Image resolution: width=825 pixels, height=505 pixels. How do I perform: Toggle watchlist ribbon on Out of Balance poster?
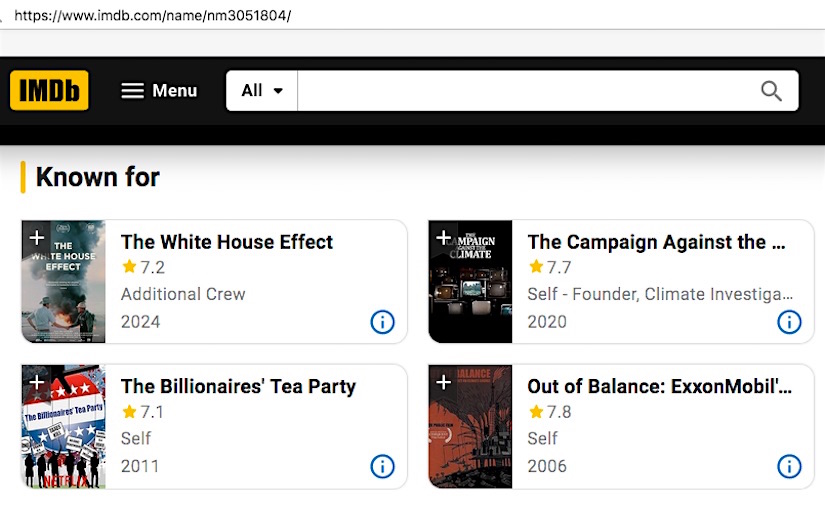(x=443, y=382)
